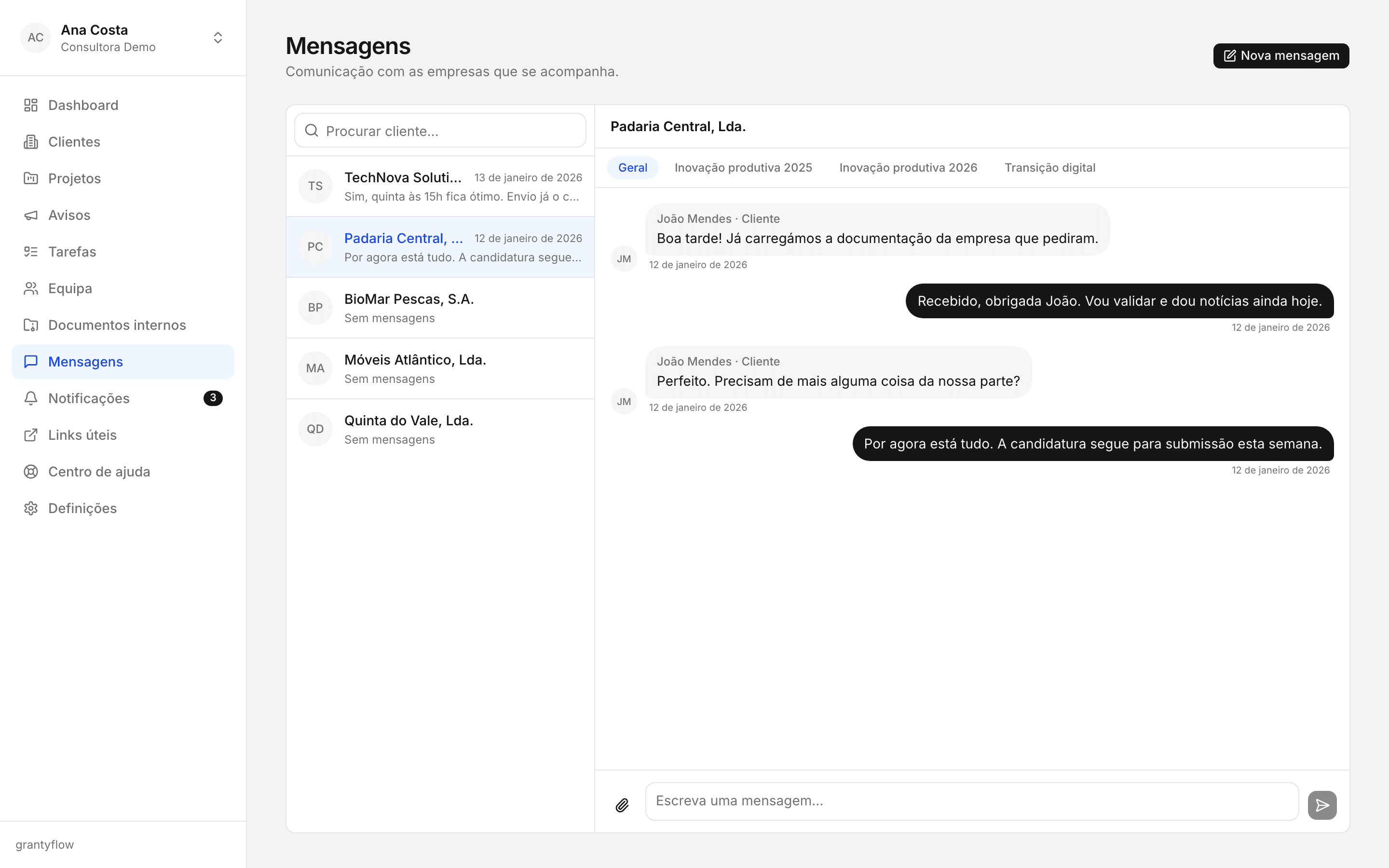Click the Documentos internos folder icon
1389x868 pixels.
tap(31, 325)
